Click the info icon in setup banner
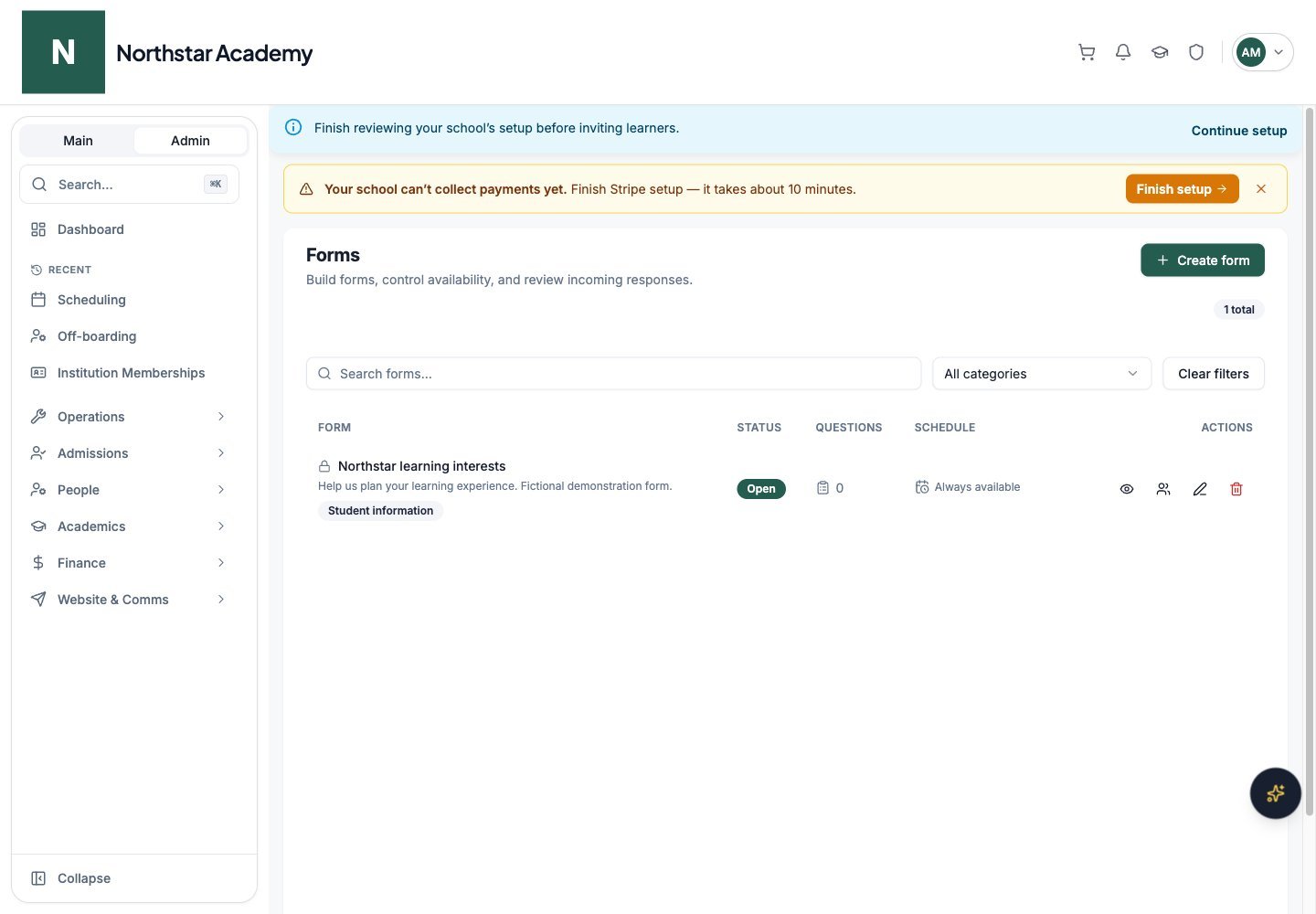This screenshot has height=914, width=1316. pos(293,128)
